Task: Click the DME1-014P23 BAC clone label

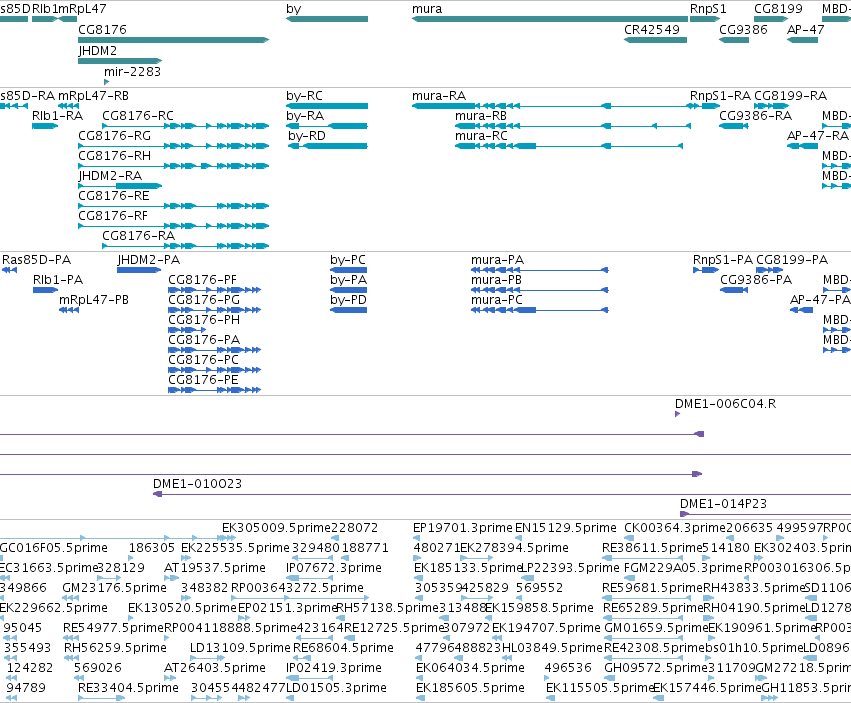Action: click(723, 504)
